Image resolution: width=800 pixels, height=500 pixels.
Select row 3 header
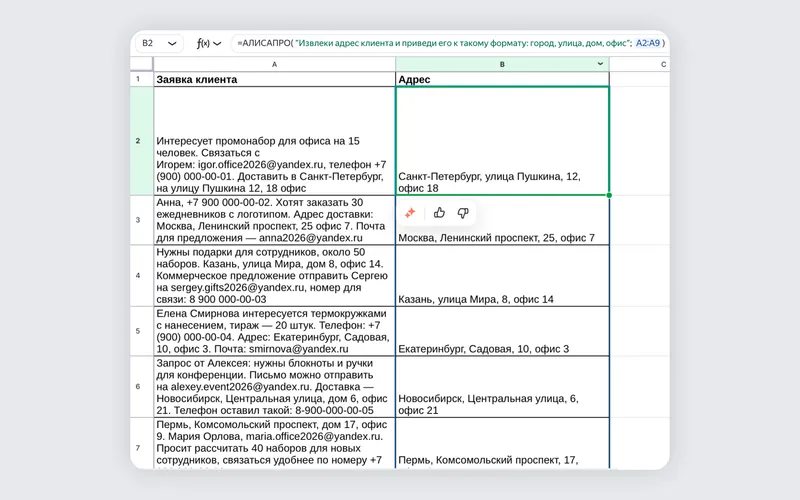[x=142, y=220]
